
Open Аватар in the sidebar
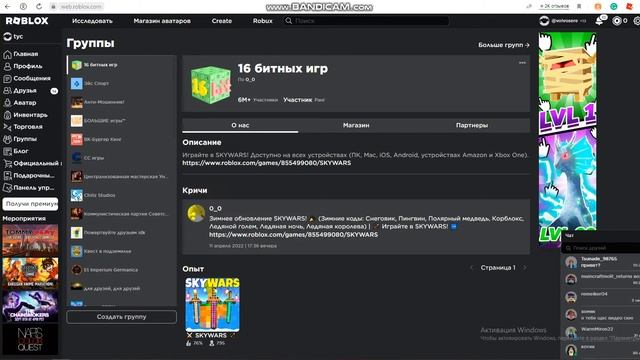[x=20, y=103]
